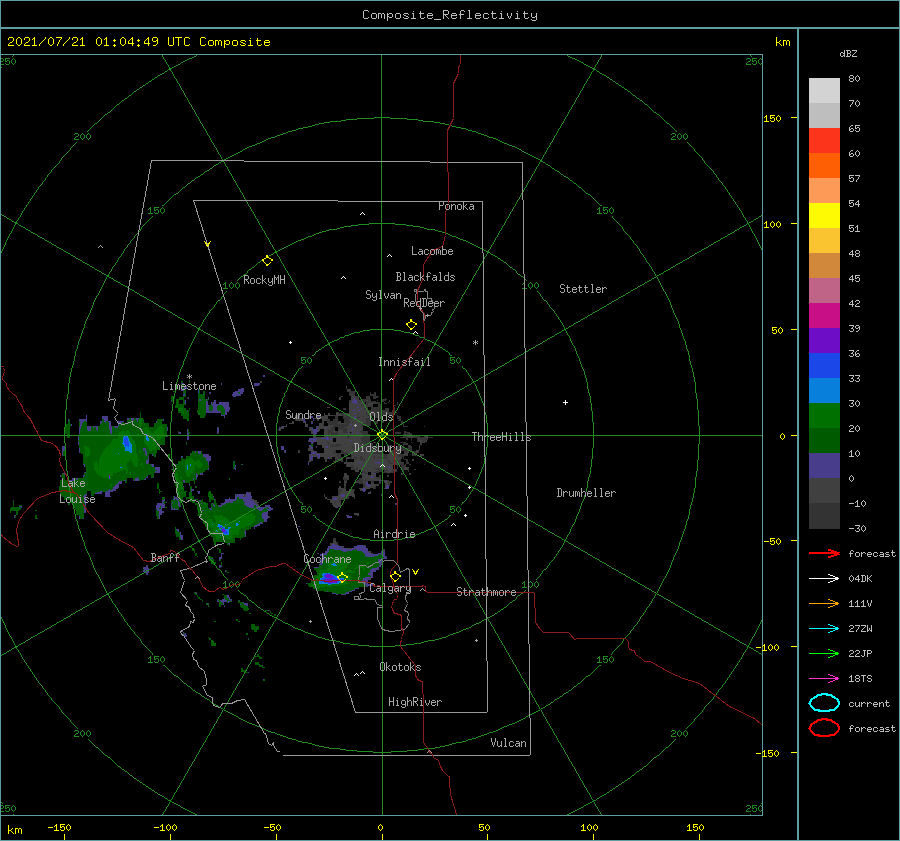Click the Okotoks label

tap(401, 667)
